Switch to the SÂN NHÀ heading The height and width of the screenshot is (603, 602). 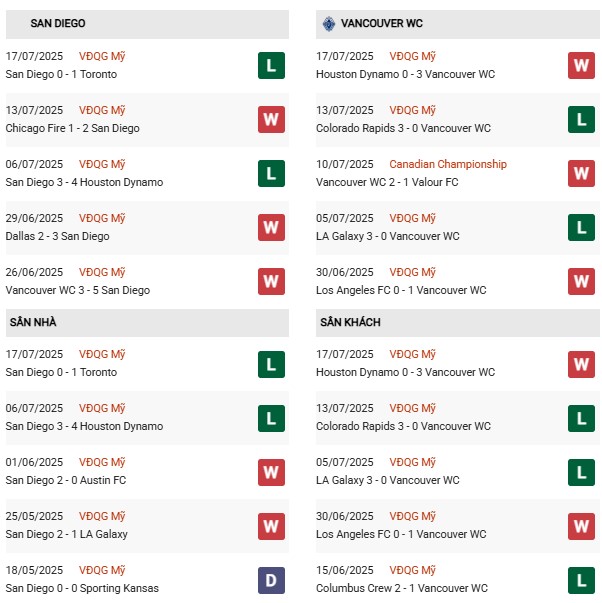tap(33, 322)
